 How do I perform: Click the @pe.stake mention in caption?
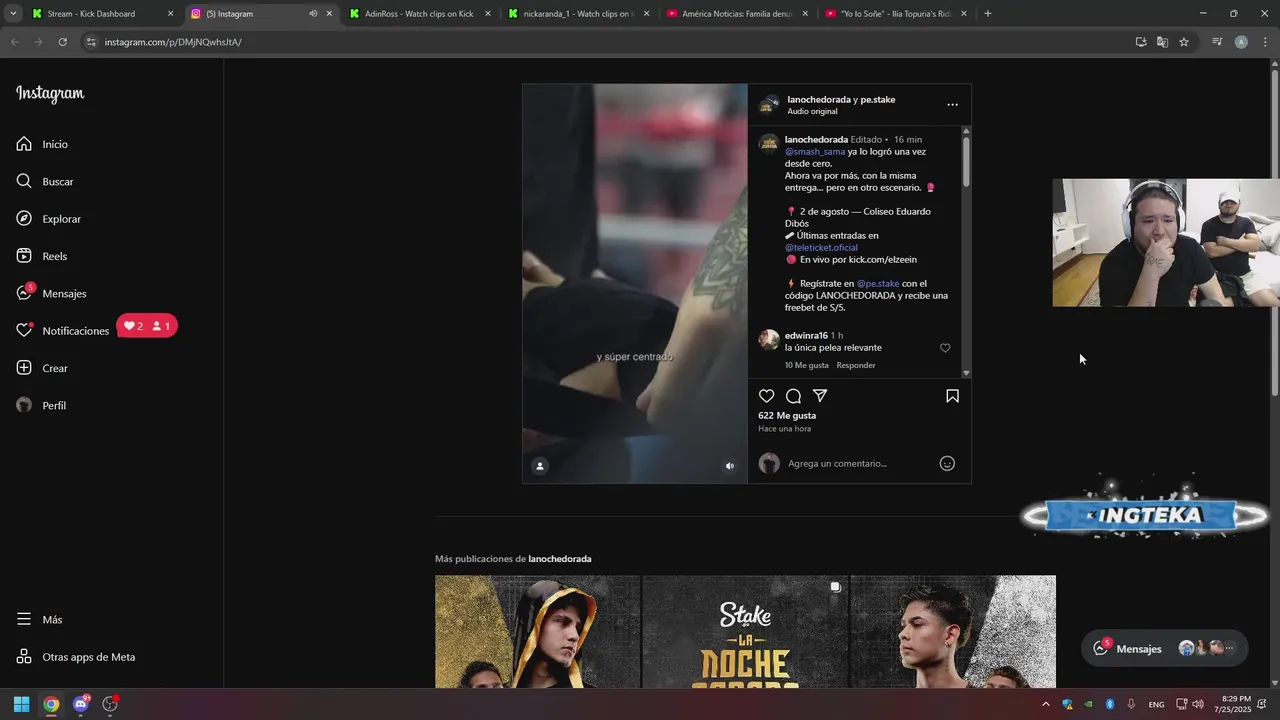pos(878,284)
